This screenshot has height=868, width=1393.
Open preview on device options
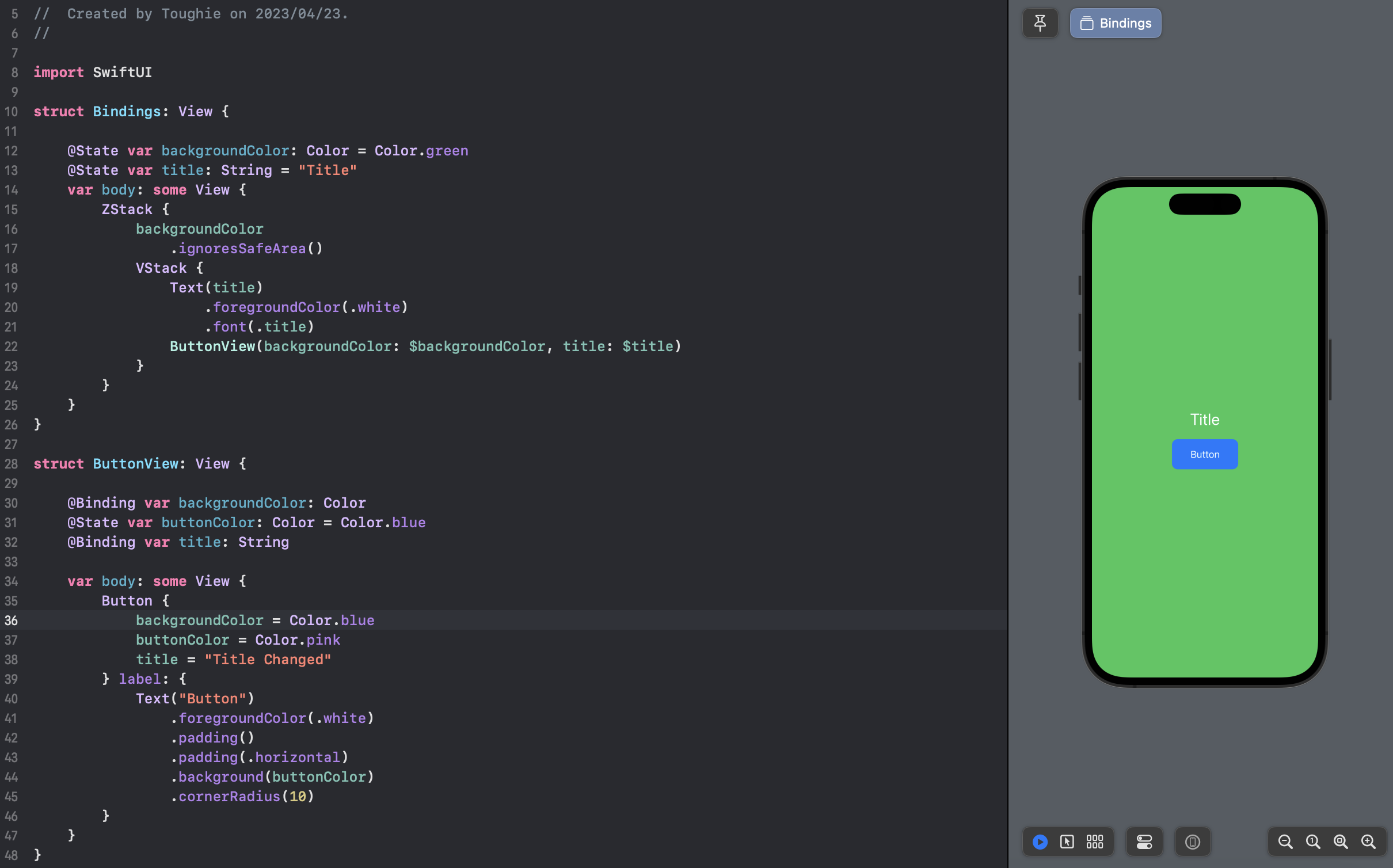click(x=1192, y=842)
